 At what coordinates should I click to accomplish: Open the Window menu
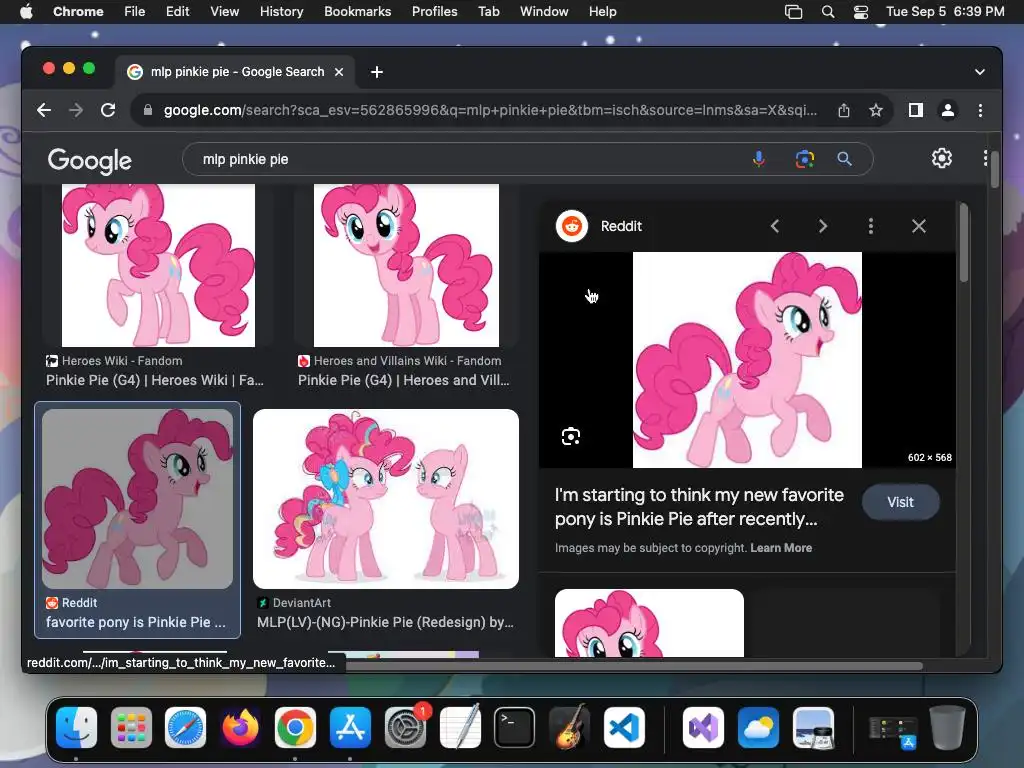coord(544,11)
